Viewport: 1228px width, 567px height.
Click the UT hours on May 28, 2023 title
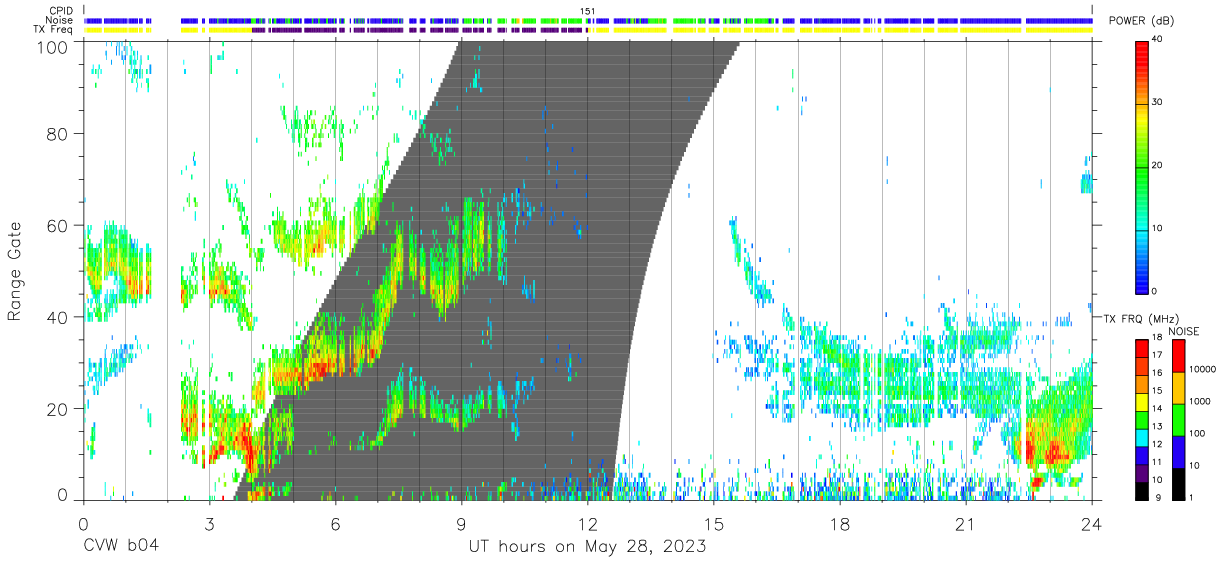(x=587, y=547)
